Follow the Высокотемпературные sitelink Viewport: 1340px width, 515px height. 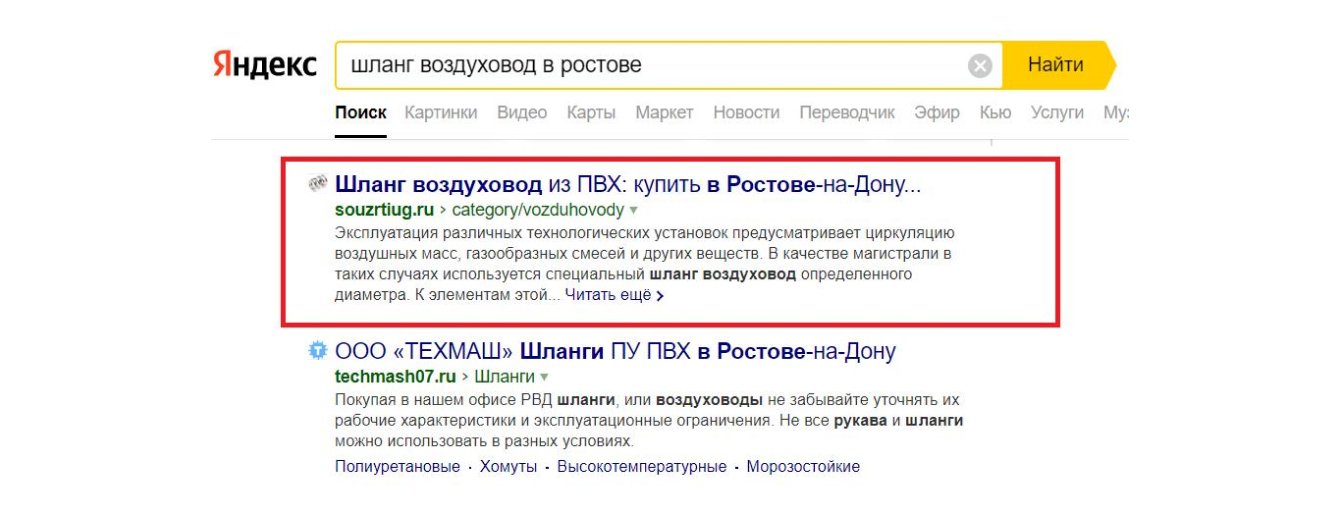coord(641,467)
